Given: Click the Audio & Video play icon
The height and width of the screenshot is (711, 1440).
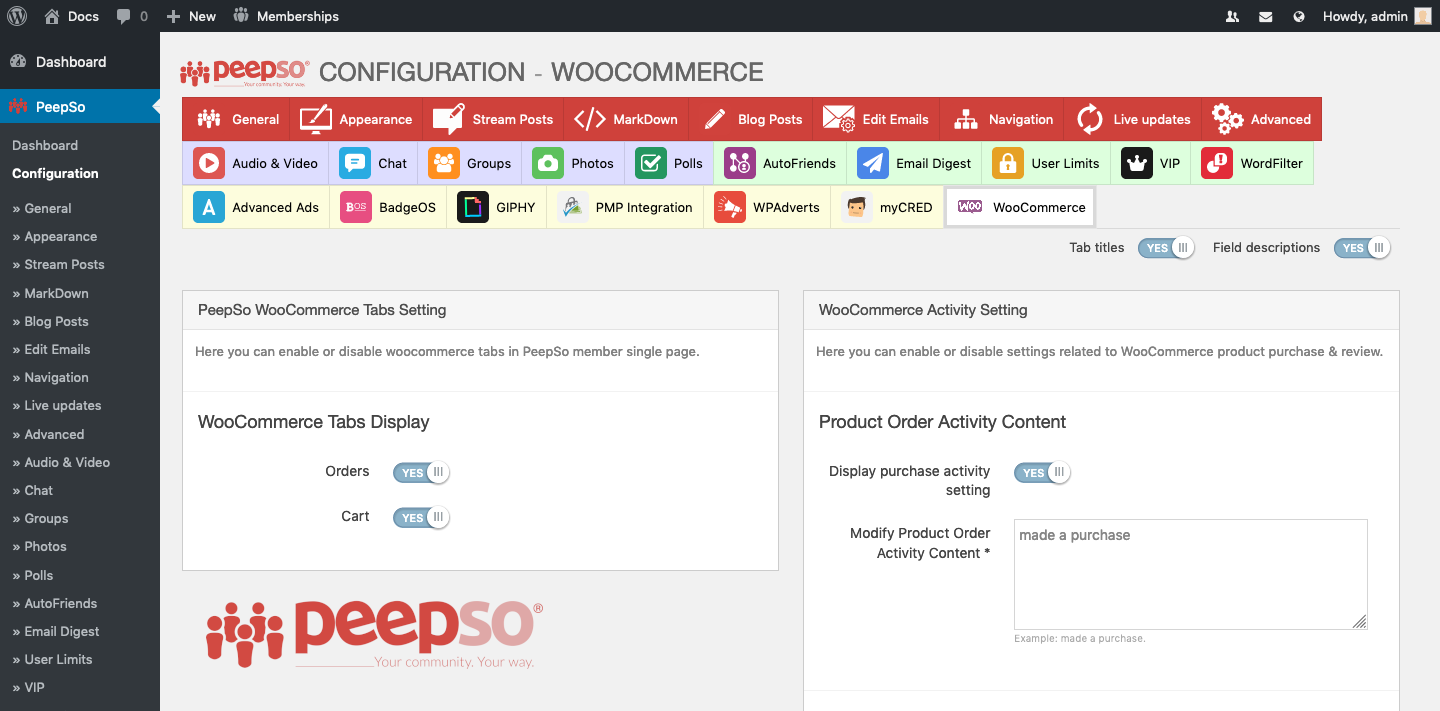Looking at the screenshot, I should pyautogui.click(x=209, y=163).
